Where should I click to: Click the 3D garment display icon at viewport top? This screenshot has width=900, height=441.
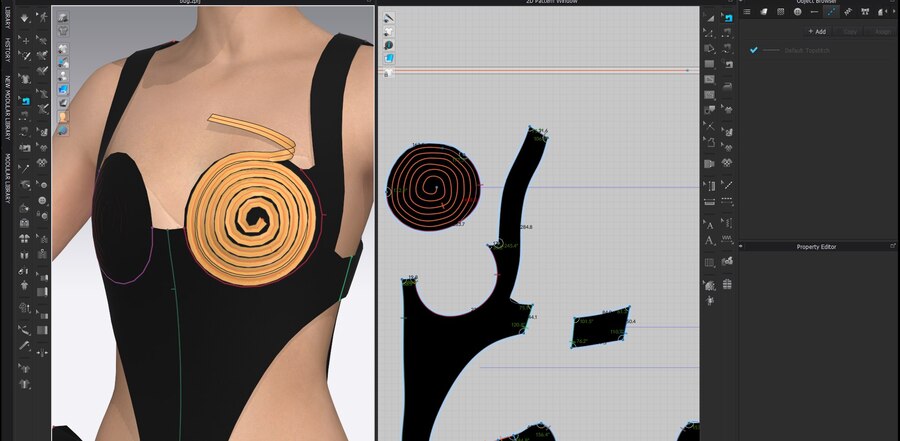[x=63, y=18]
